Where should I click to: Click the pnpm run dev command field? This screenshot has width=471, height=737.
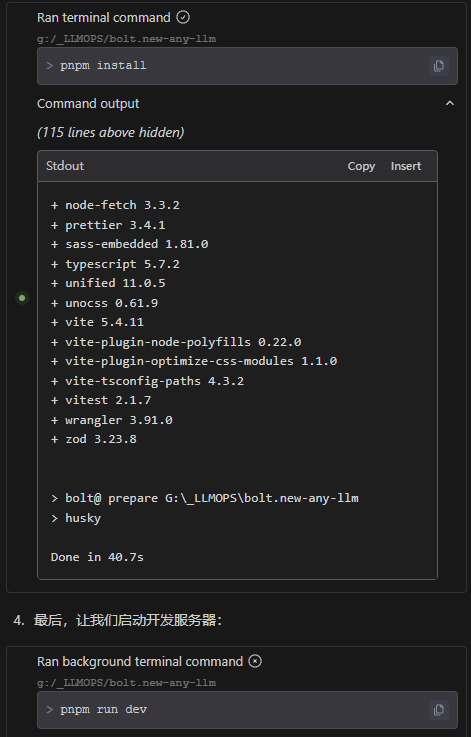[x=247, y=710]
